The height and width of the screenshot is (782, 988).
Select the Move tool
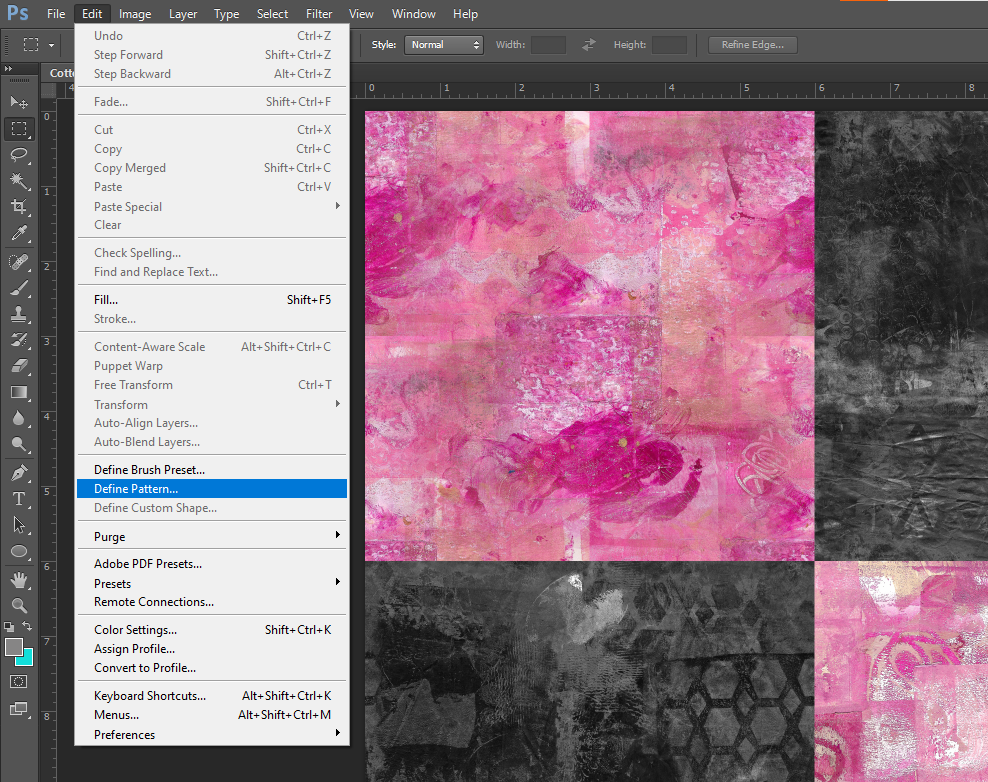tap(19, 102)
